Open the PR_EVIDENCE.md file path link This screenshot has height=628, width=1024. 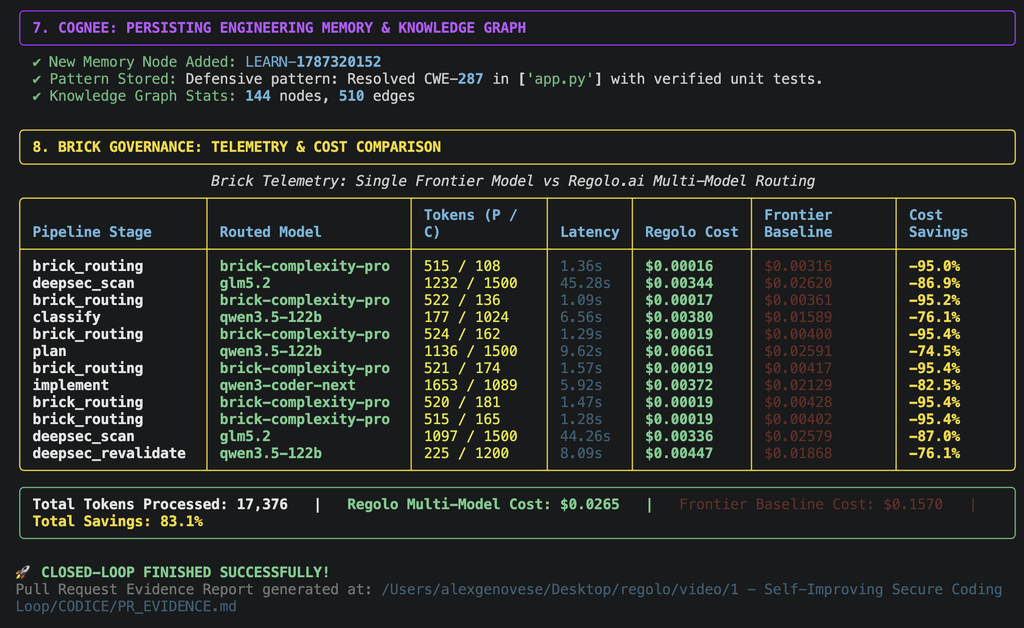pos(509,598)
